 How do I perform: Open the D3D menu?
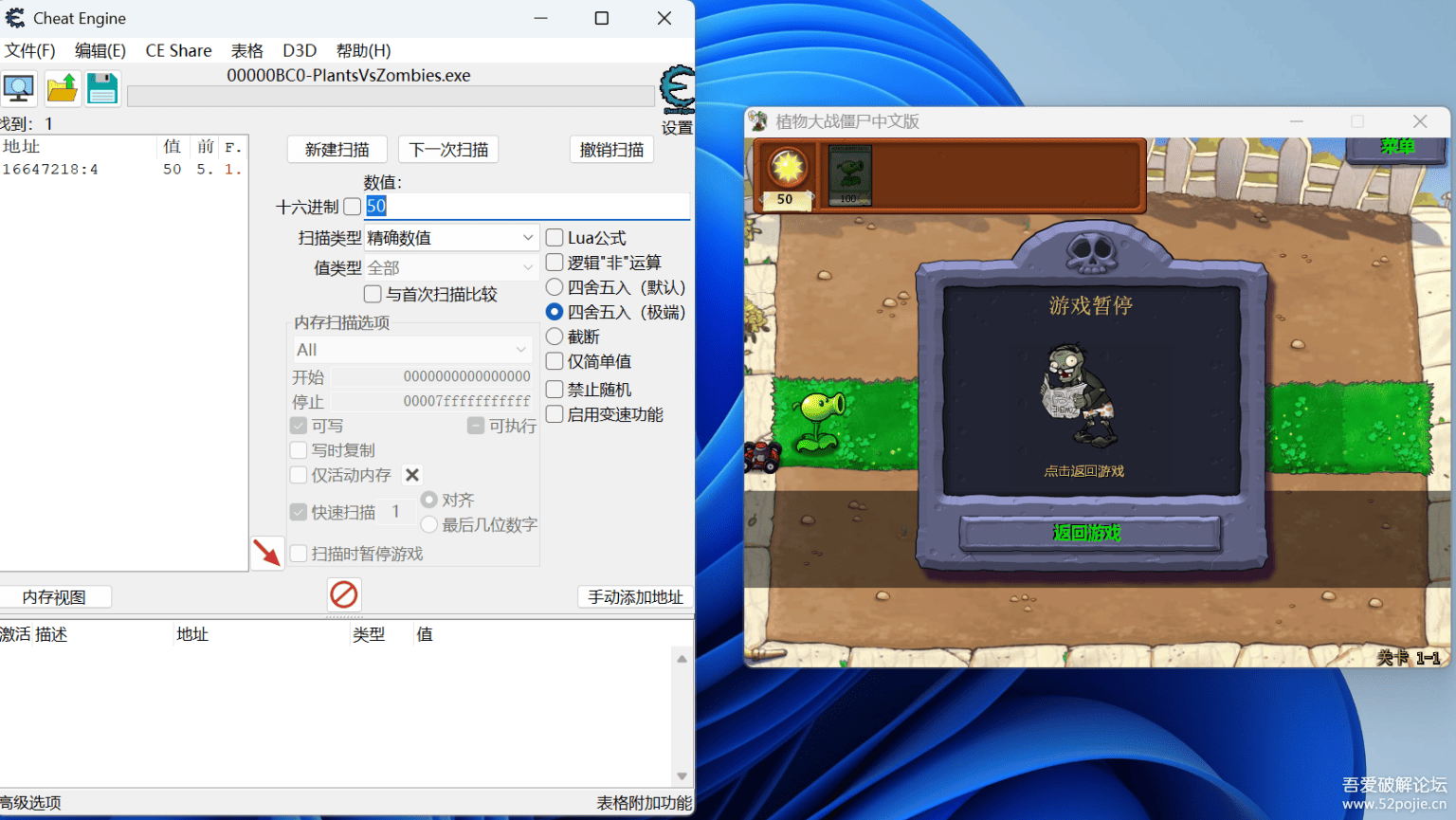click(300, 51)
